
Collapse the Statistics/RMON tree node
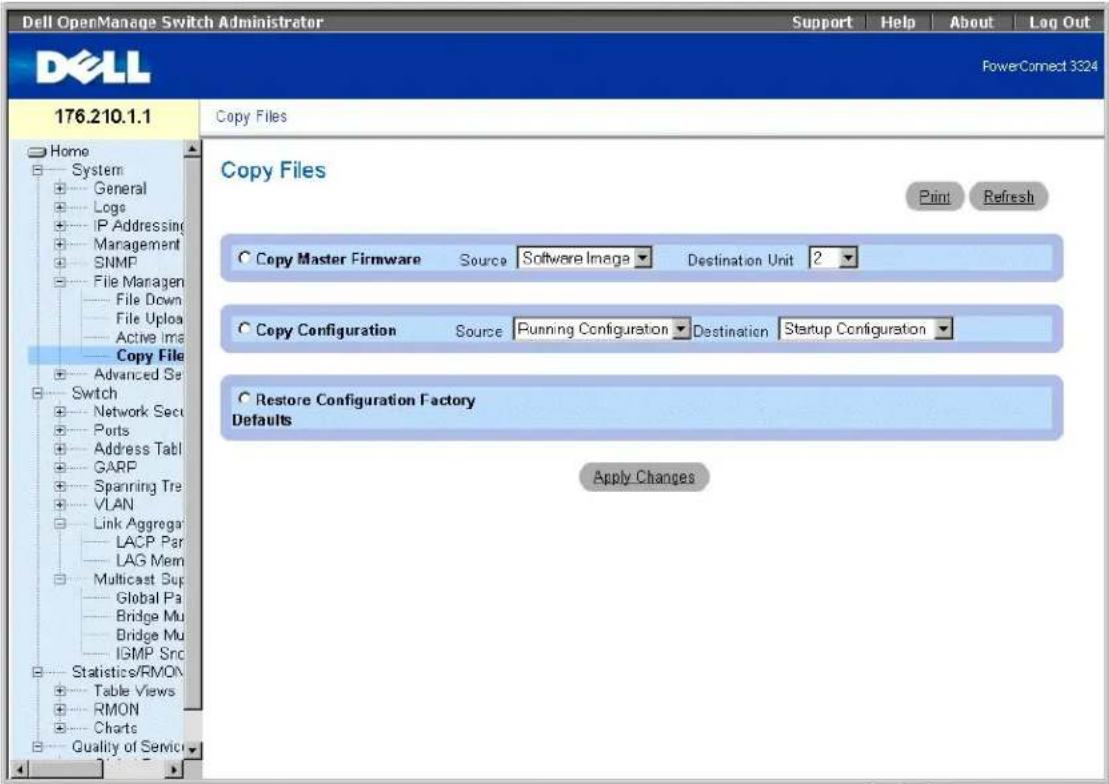(37, 672)
